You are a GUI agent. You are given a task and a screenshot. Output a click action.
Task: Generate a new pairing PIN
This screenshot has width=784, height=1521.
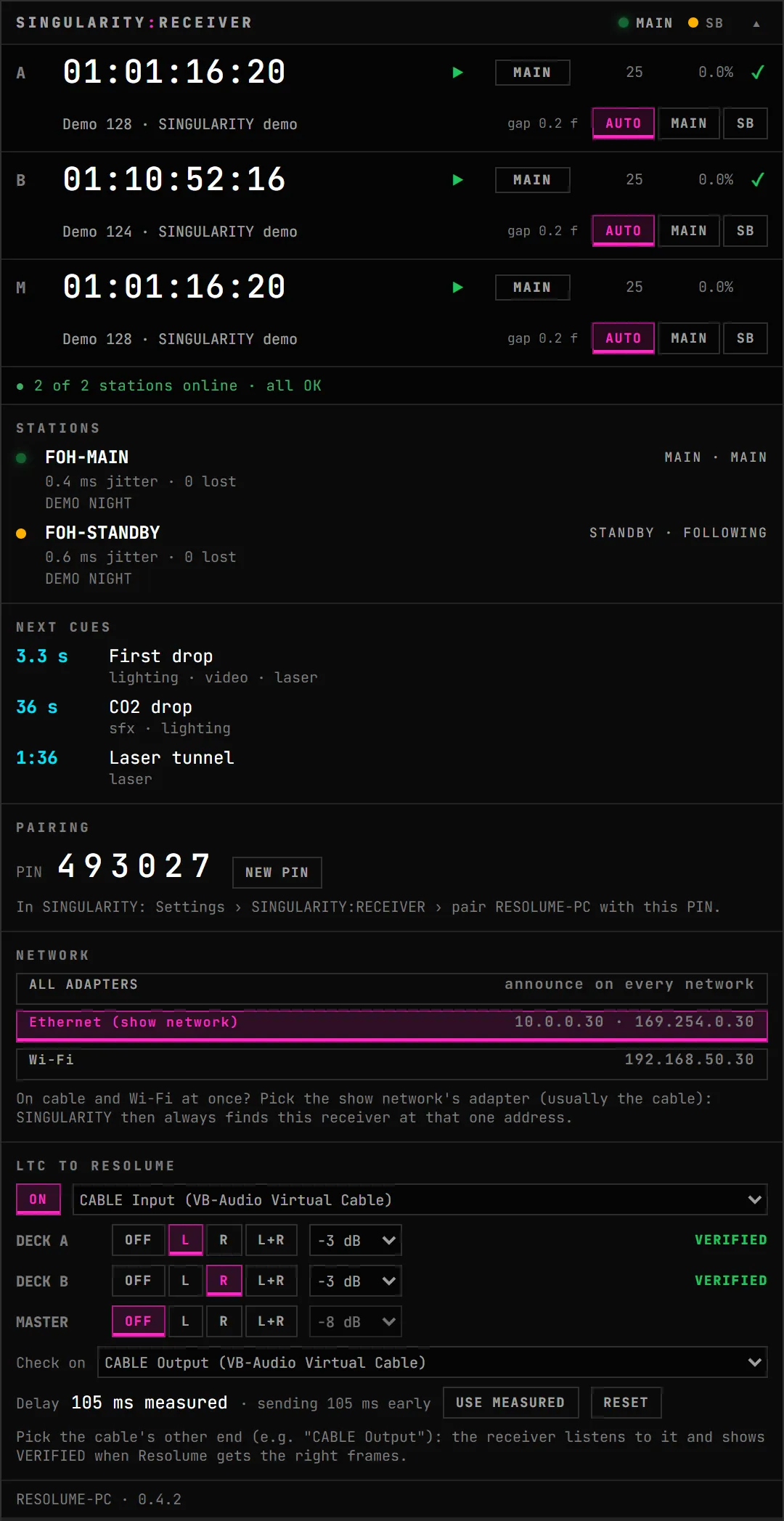click(277, 873)
